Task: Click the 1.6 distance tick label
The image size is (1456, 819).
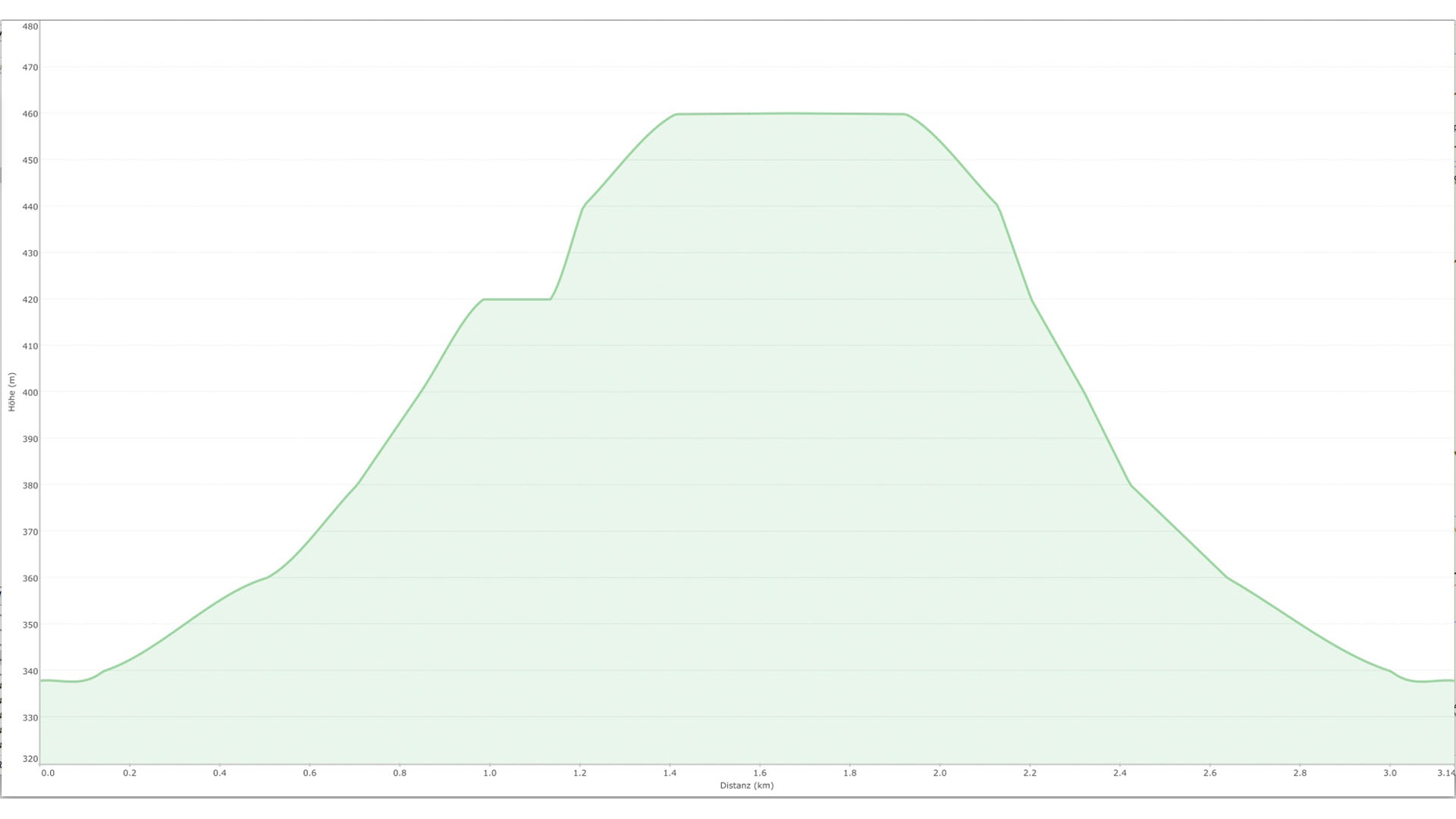Action: tap(760, 773)
